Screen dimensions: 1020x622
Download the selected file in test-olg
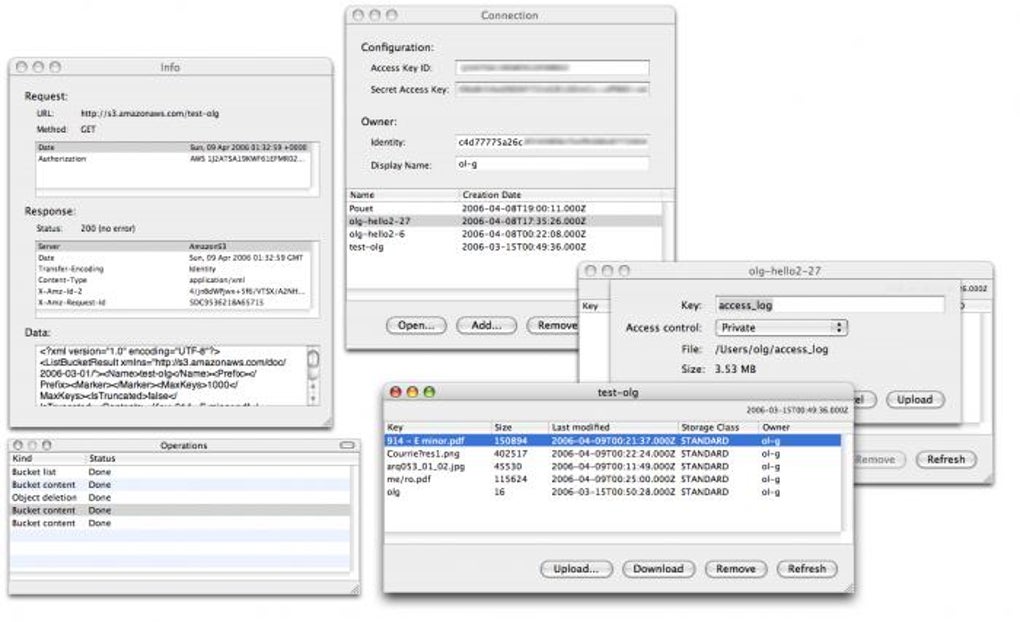tap(658, 569)
